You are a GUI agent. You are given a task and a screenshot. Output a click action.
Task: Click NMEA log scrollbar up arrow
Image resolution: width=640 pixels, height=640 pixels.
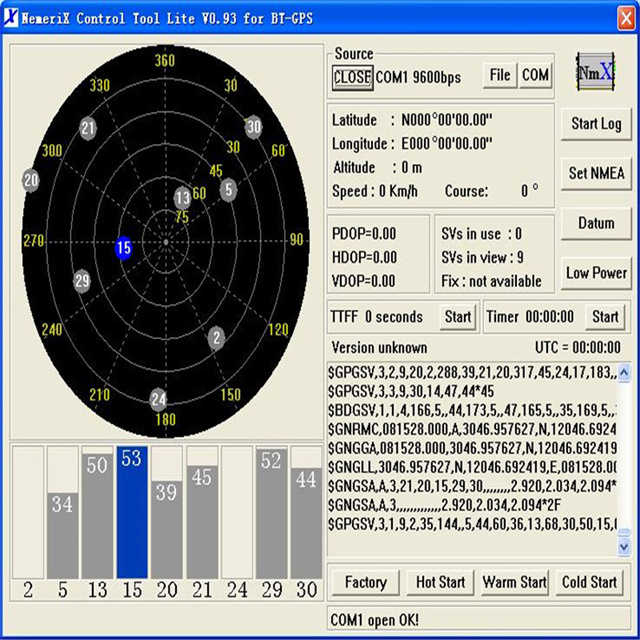(x=624, y=373)
